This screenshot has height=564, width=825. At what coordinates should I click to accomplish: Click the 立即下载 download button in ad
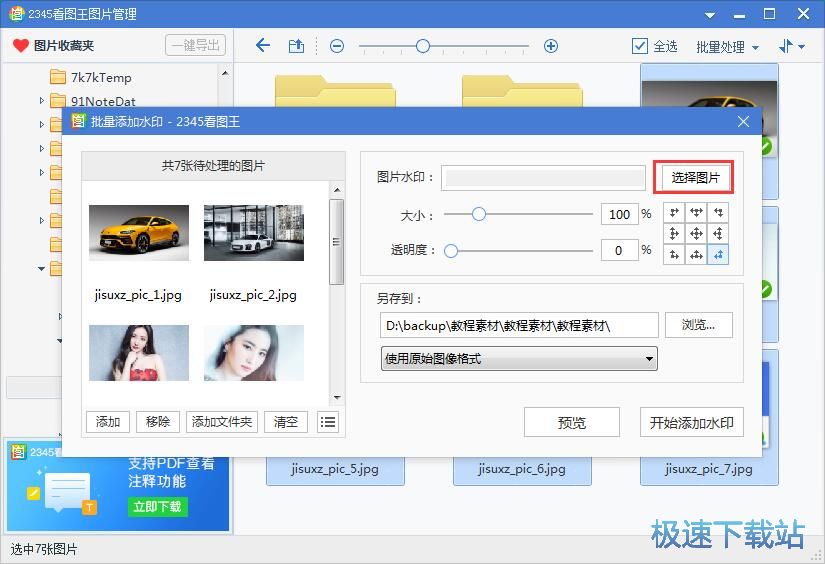click(157, 507)
